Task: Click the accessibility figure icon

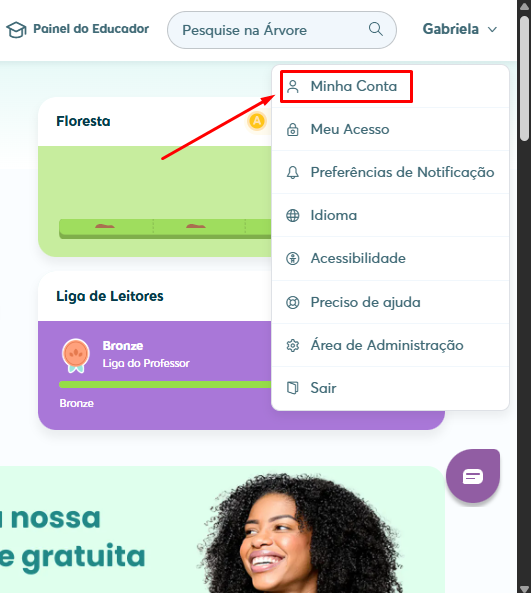Action: click(x=292, y=259)
